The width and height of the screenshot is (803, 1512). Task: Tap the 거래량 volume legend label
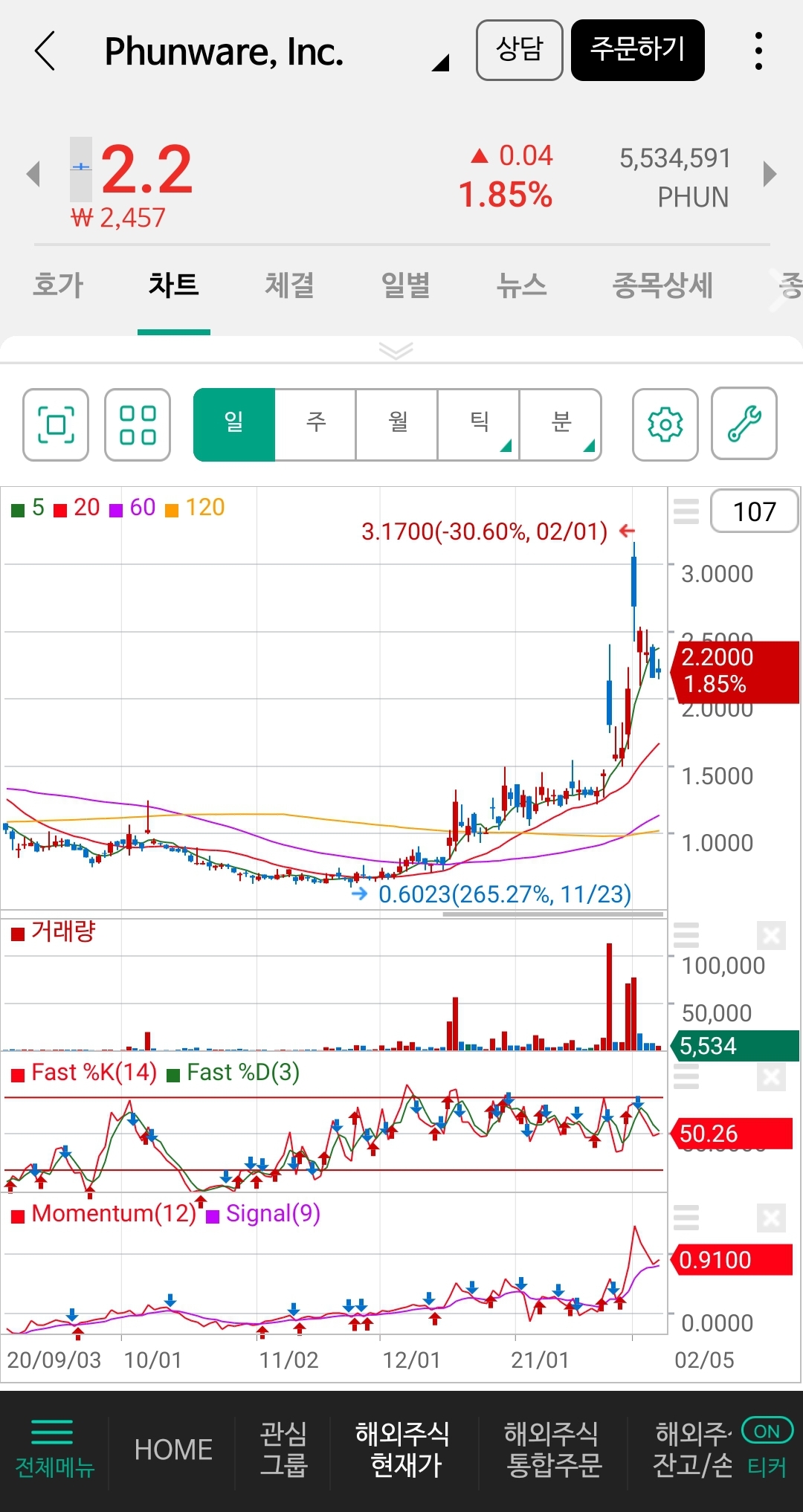pyautogui.click(x=63, y=931)
